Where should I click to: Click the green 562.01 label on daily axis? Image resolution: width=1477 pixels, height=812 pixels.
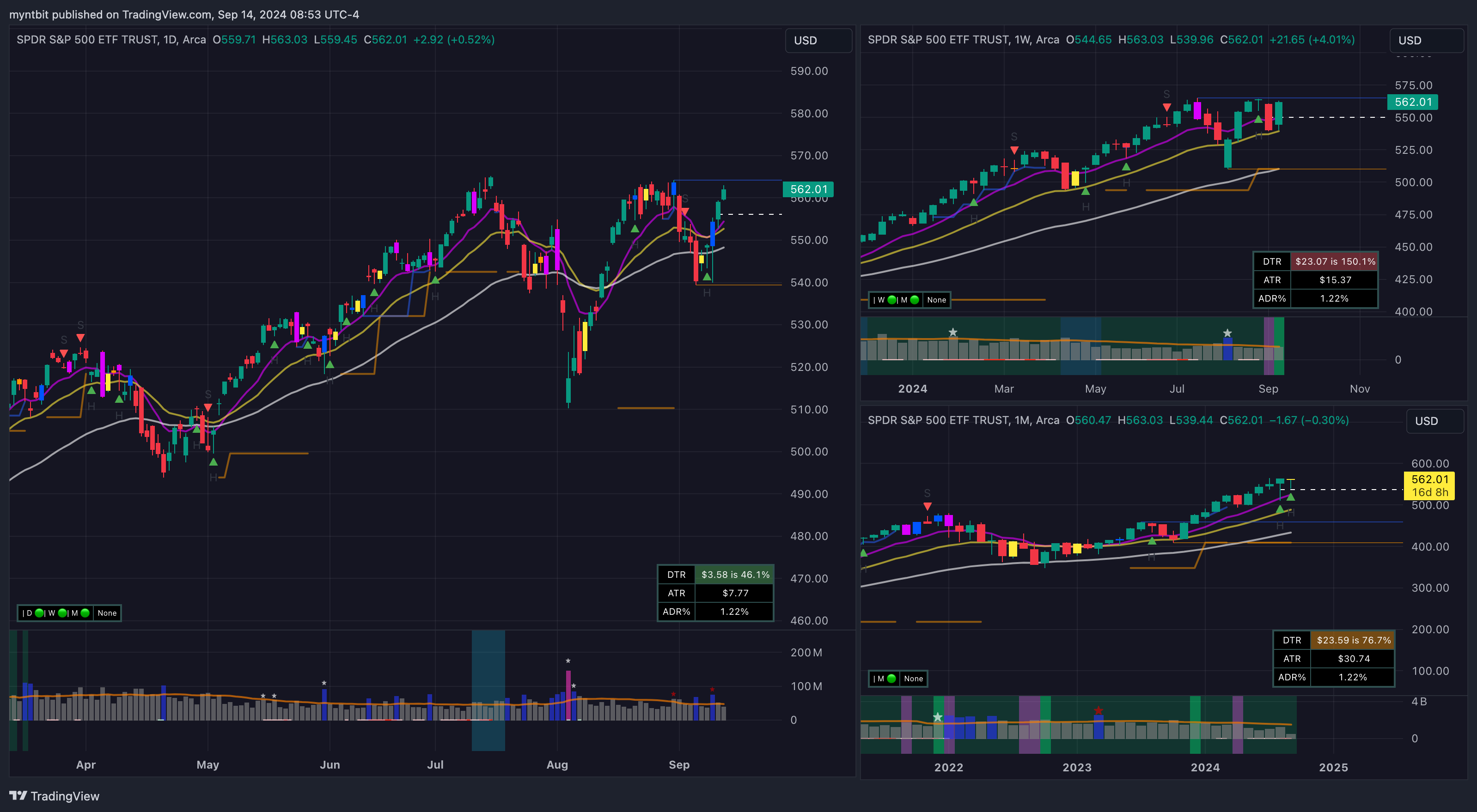(808, 189)
